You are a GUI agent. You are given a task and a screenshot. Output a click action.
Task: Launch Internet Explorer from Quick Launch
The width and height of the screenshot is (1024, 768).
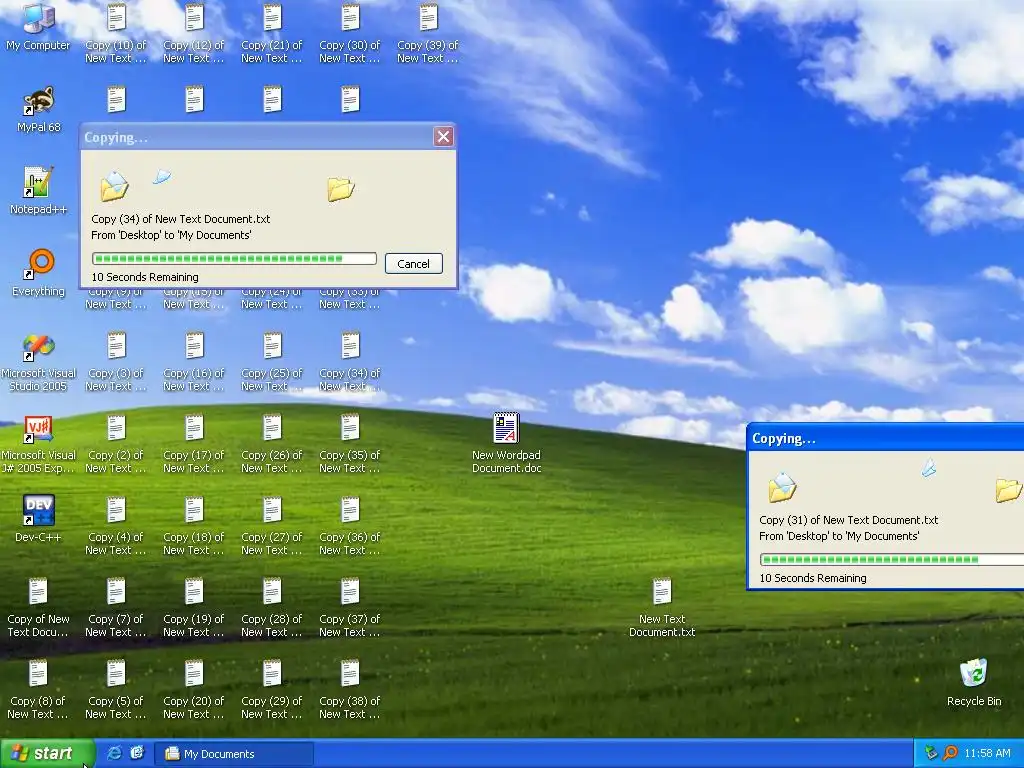coord(114,753)
